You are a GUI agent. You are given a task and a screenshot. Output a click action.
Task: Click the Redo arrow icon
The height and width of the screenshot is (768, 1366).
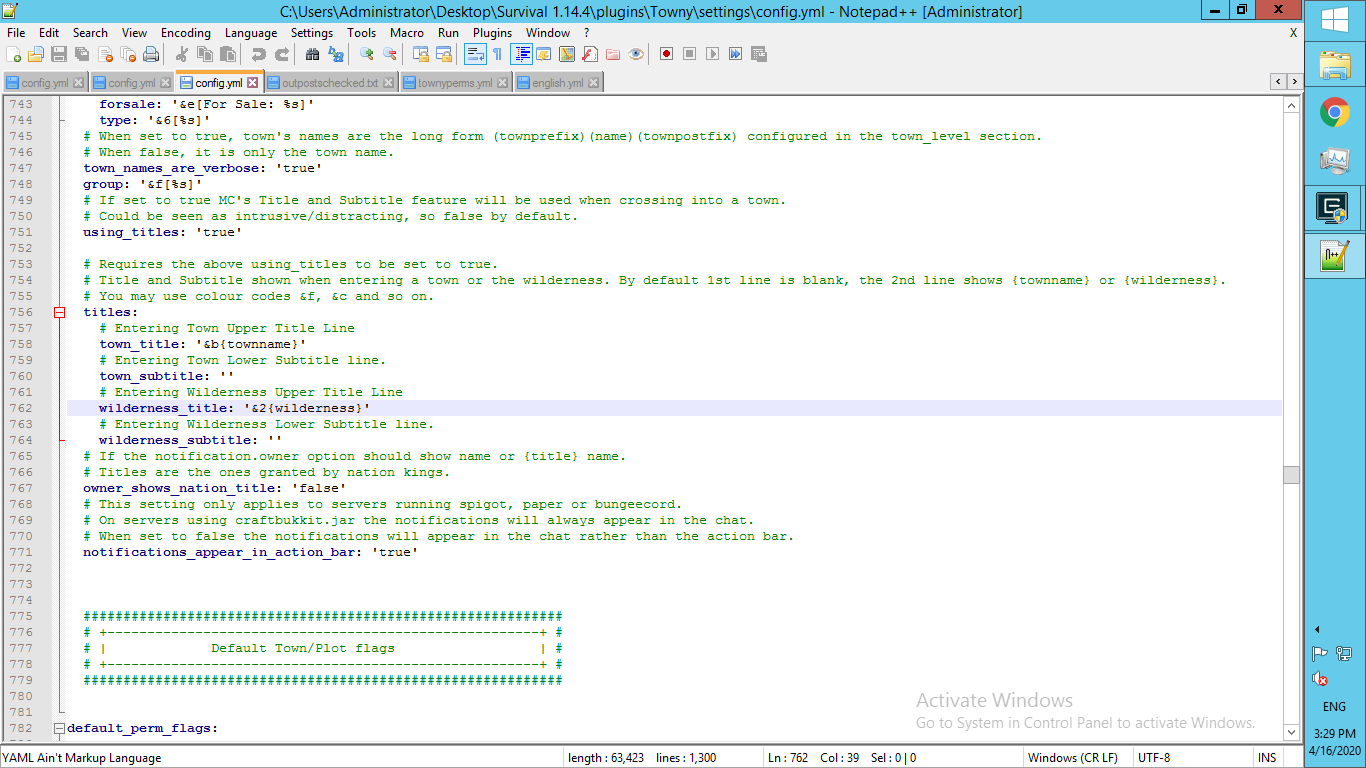pyautogui.click(x=282, y=54)
